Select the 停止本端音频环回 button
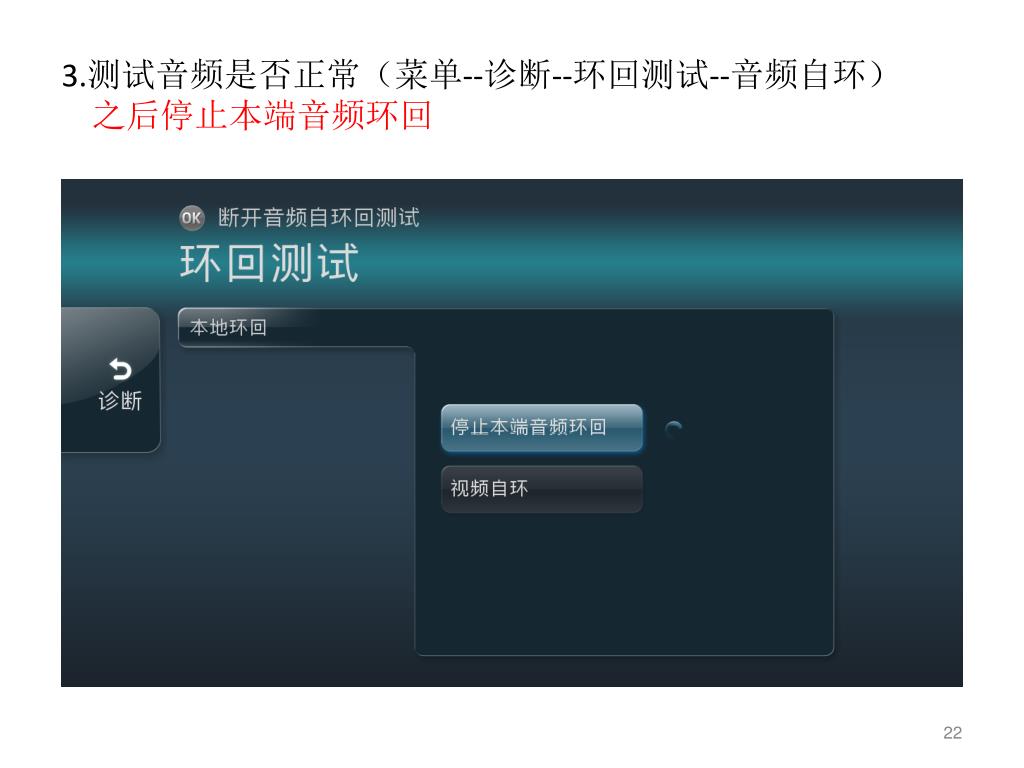 click(x=541, y=428)
